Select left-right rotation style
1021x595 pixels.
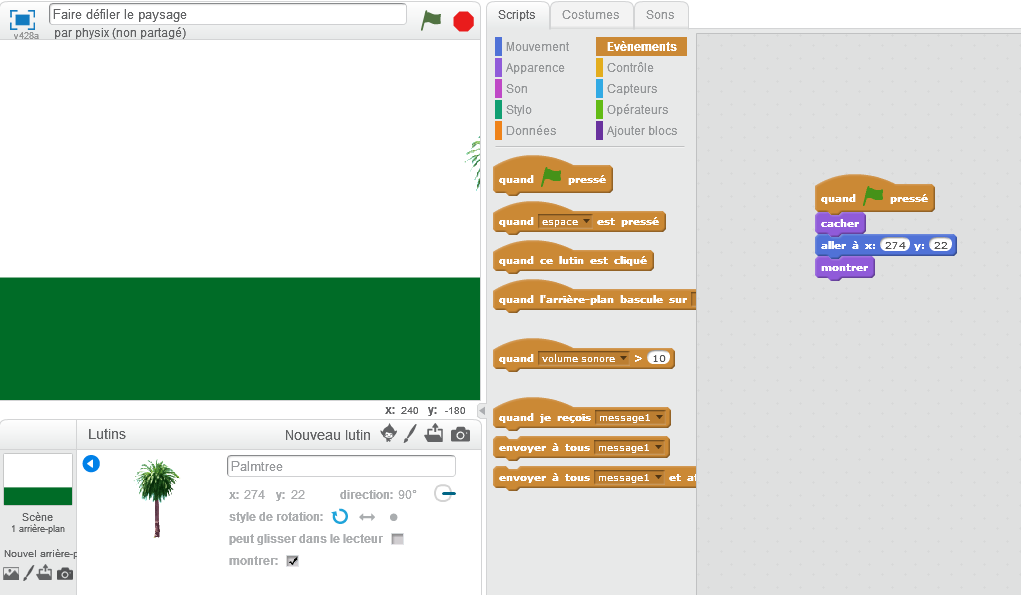(367, 517)
